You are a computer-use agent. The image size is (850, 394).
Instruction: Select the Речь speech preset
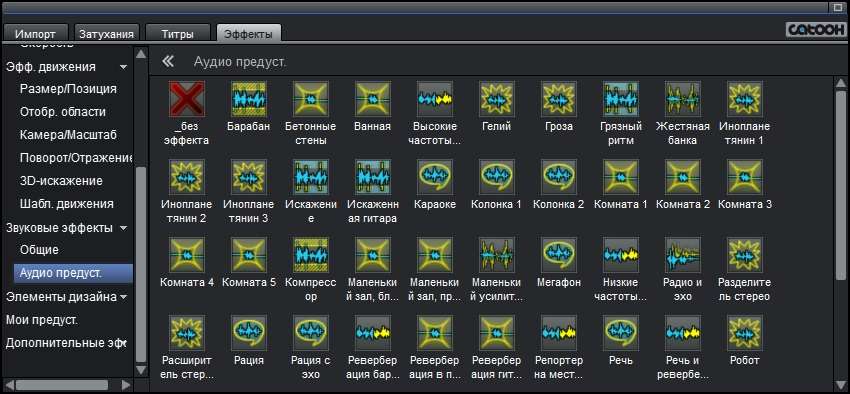(x=621, y=333)
